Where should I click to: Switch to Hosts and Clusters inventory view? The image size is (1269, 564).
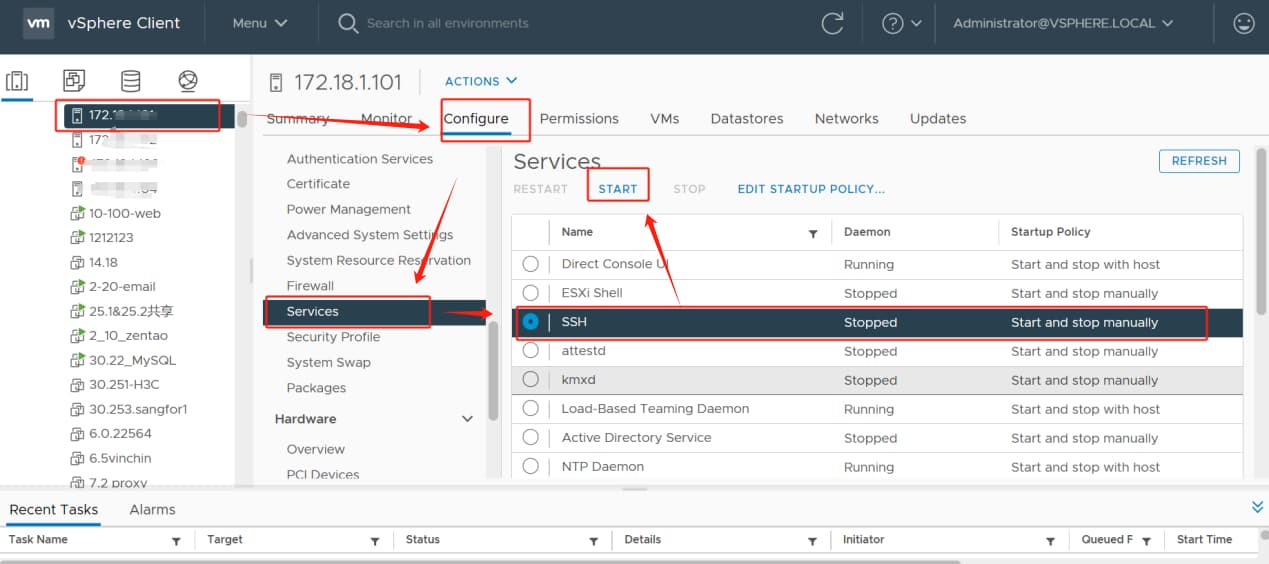click(x=17, y=82)
